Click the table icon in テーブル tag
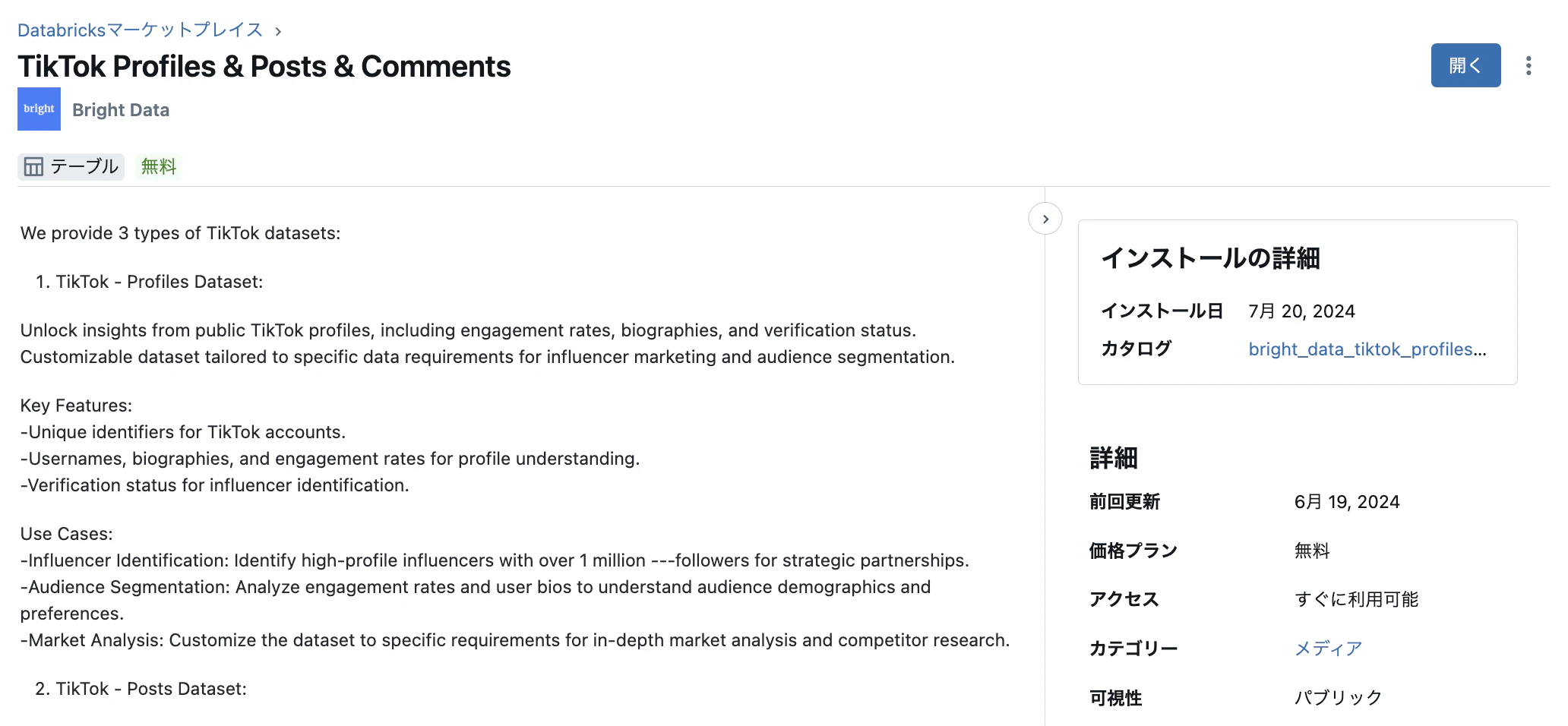 point(33,166)
